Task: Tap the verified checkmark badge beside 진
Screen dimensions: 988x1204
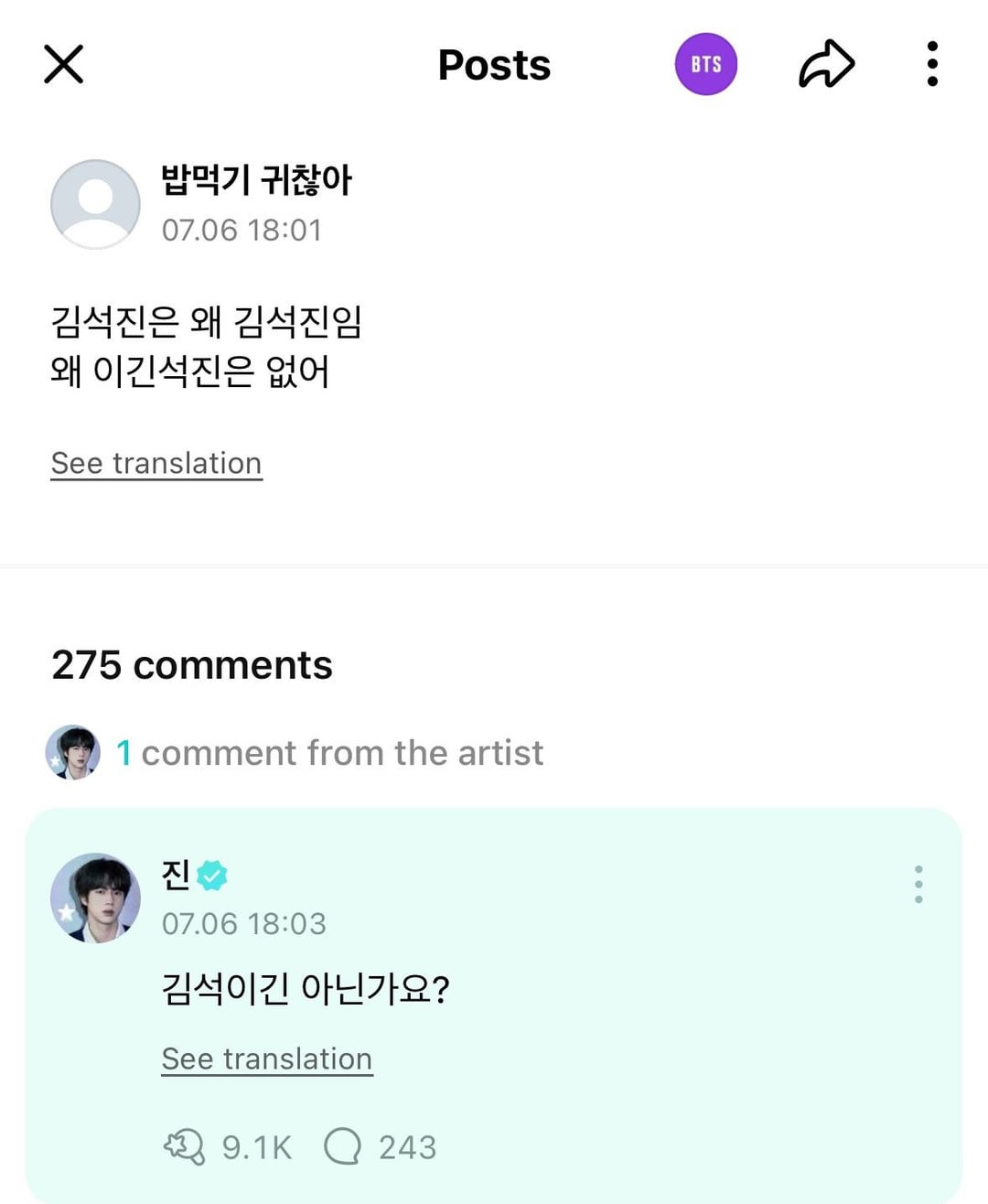Action: point(212,876)
